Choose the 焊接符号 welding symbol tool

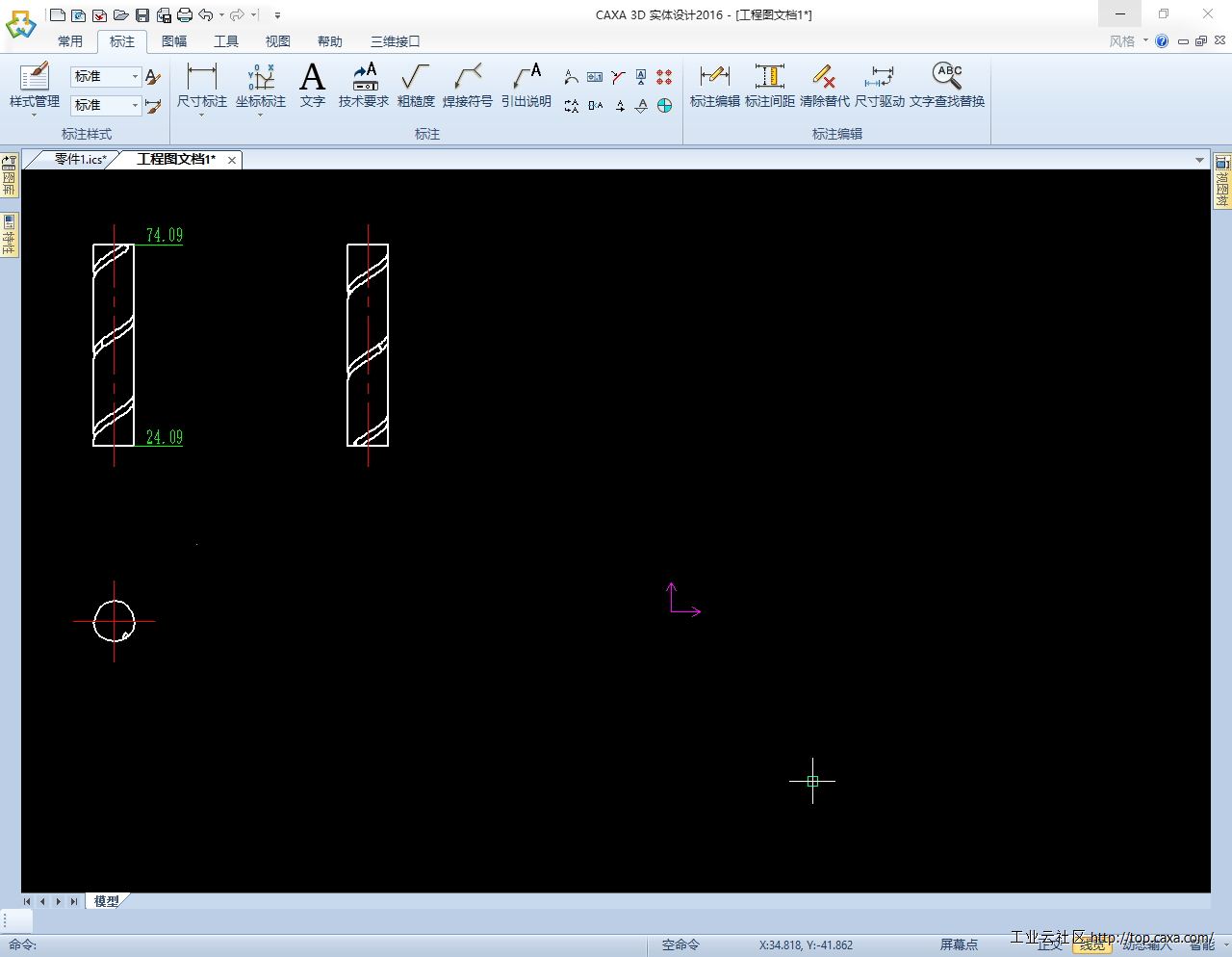point(467,85)
